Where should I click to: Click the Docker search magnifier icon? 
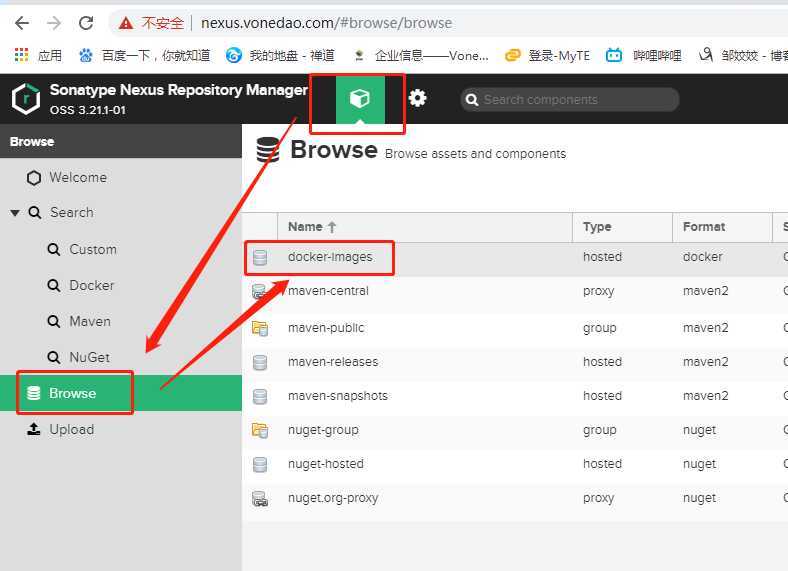point(53,286)
